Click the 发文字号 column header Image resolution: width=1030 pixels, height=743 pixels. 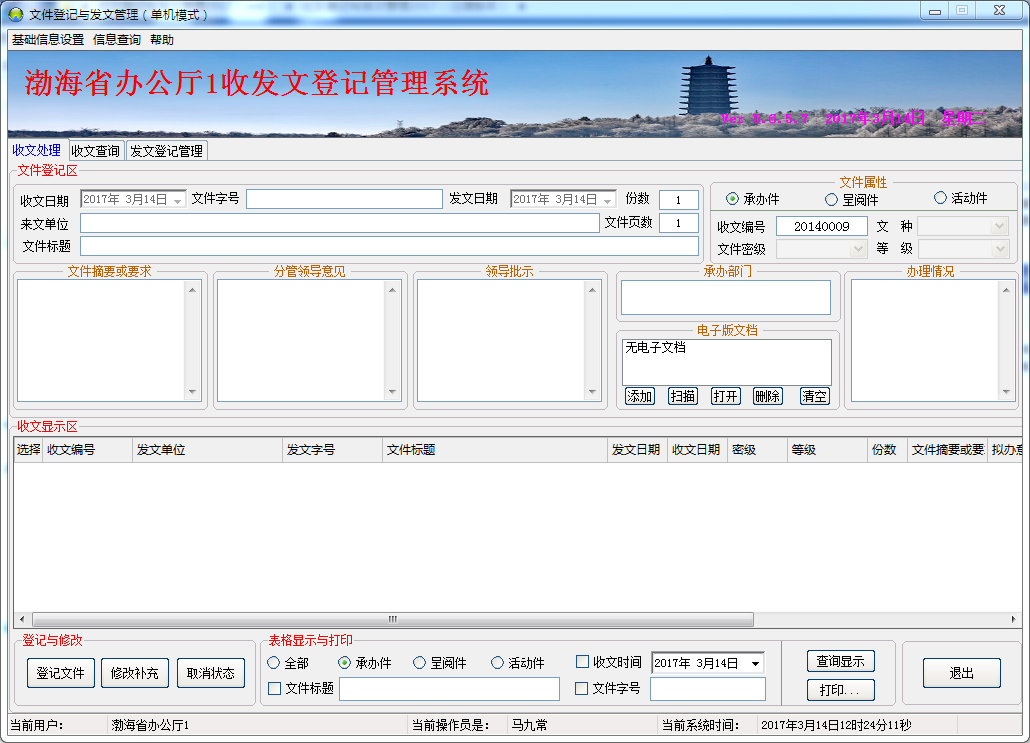pos(332,450)
